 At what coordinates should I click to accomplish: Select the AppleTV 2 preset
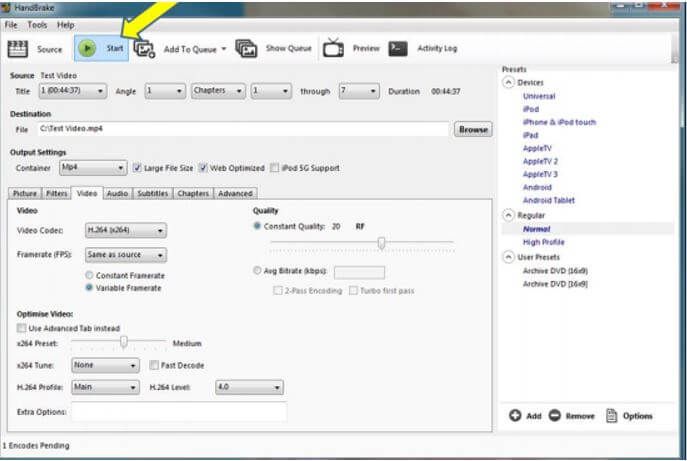point(540,161)
